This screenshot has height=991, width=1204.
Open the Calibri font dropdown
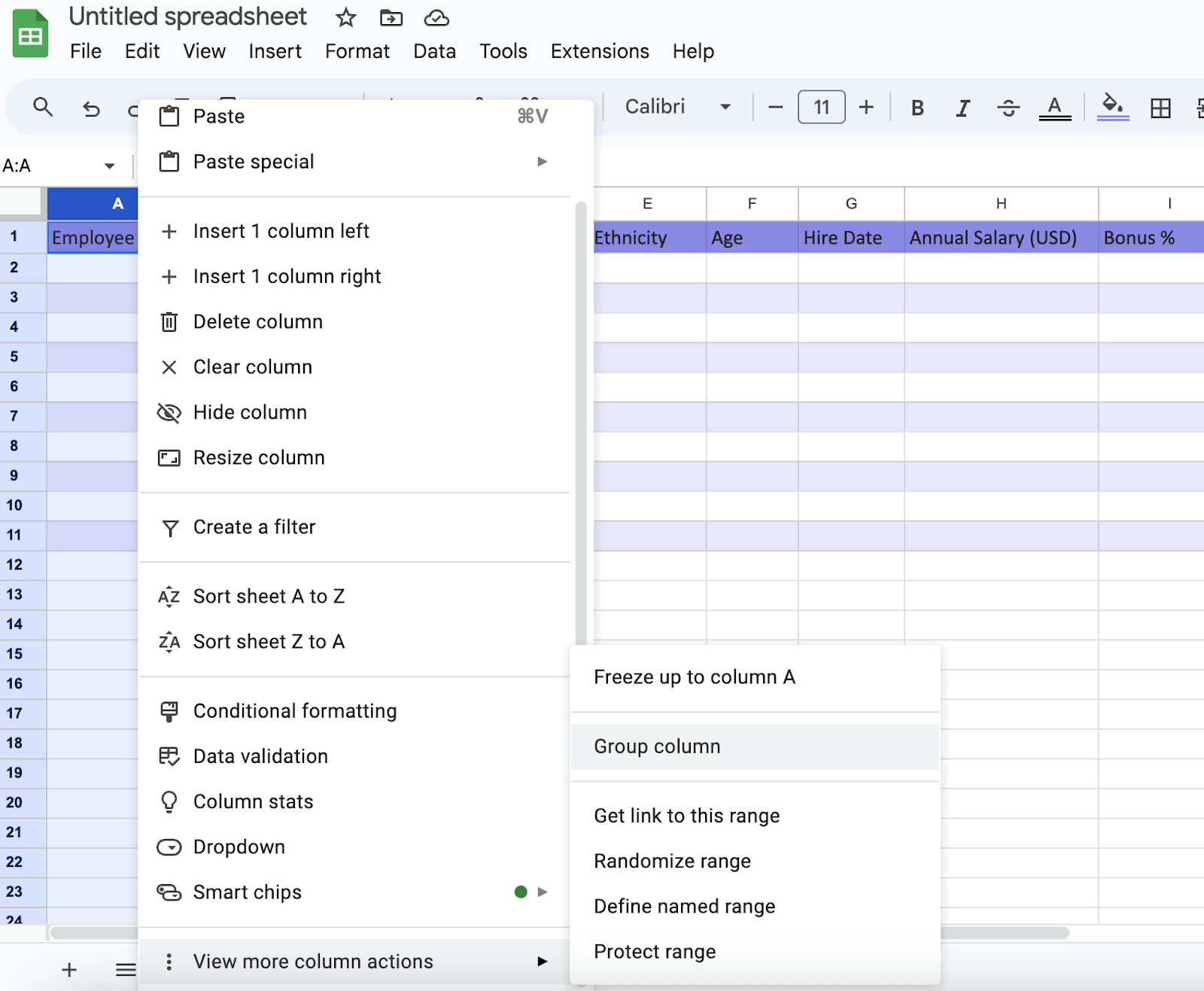pyautogui.click(x=678, y=107)
